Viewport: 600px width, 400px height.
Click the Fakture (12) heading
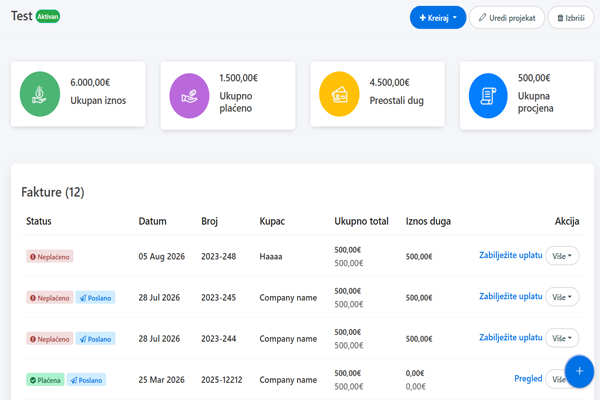pos(53,192)
